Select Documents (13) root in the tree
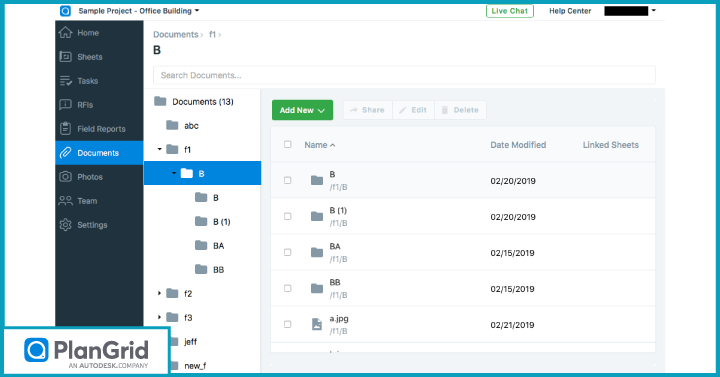Image resolution: width=720 pixels, height=377 pixels. [202, 101]
